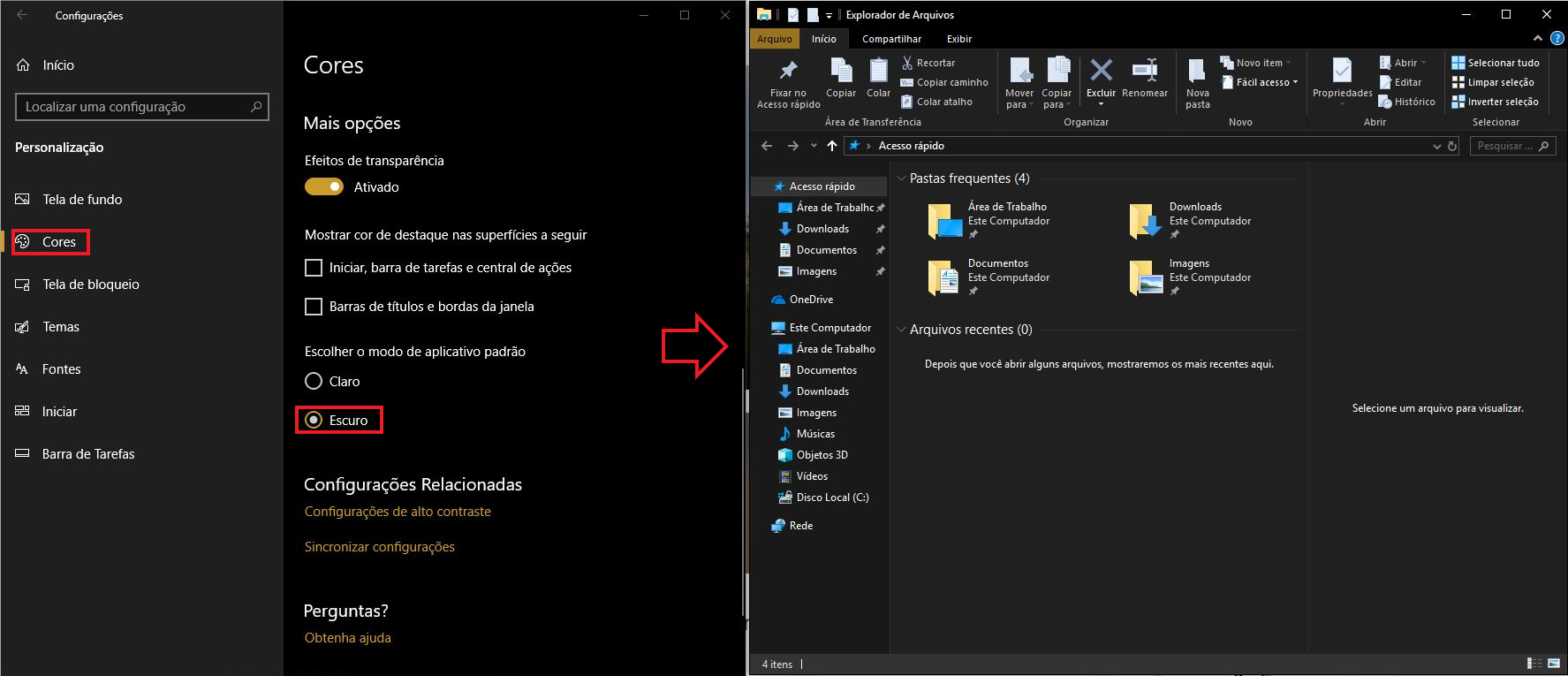
Task: Click the Copiar icon in ribbon
Action: click(841, 70)
